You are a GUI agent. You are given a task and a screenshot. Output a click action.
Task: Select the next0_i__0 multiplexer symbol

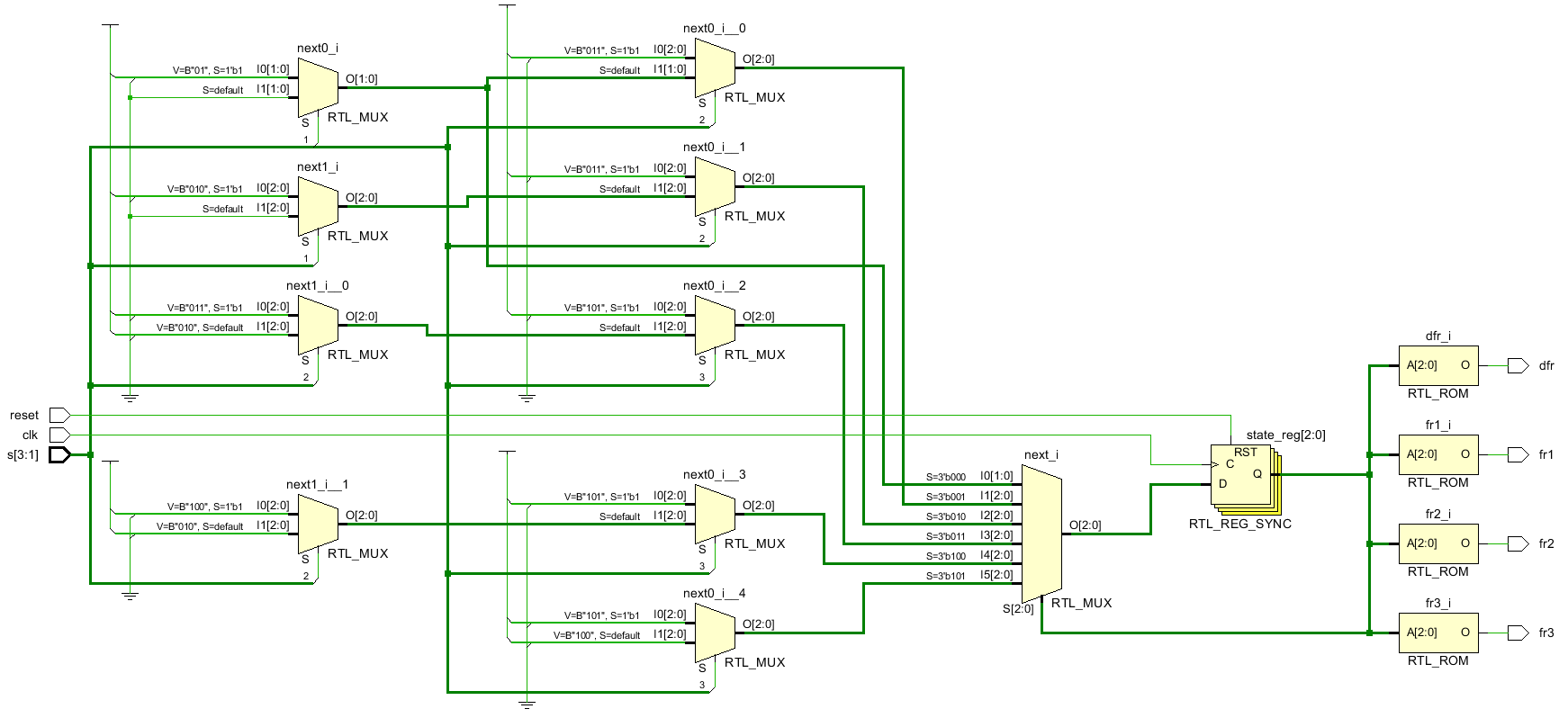pos(715,68)
